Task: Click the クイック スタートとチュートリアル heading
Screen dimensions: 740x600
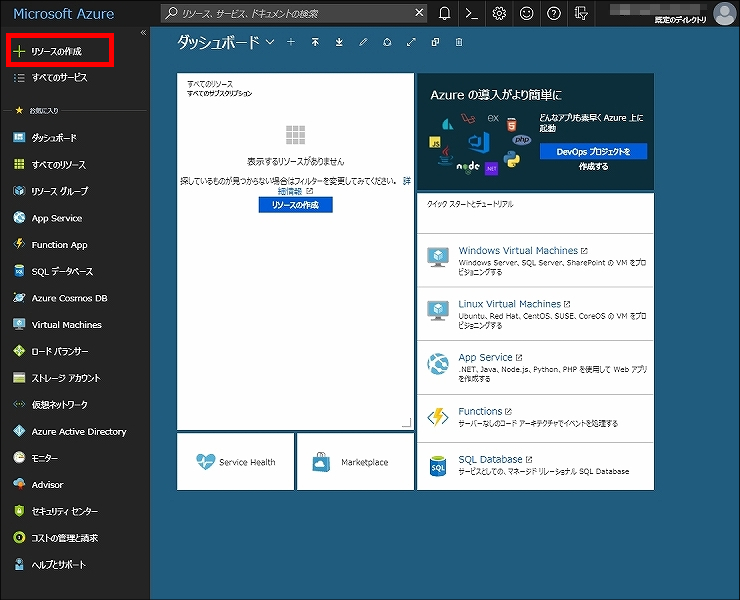Action: [x=470, y=204]
